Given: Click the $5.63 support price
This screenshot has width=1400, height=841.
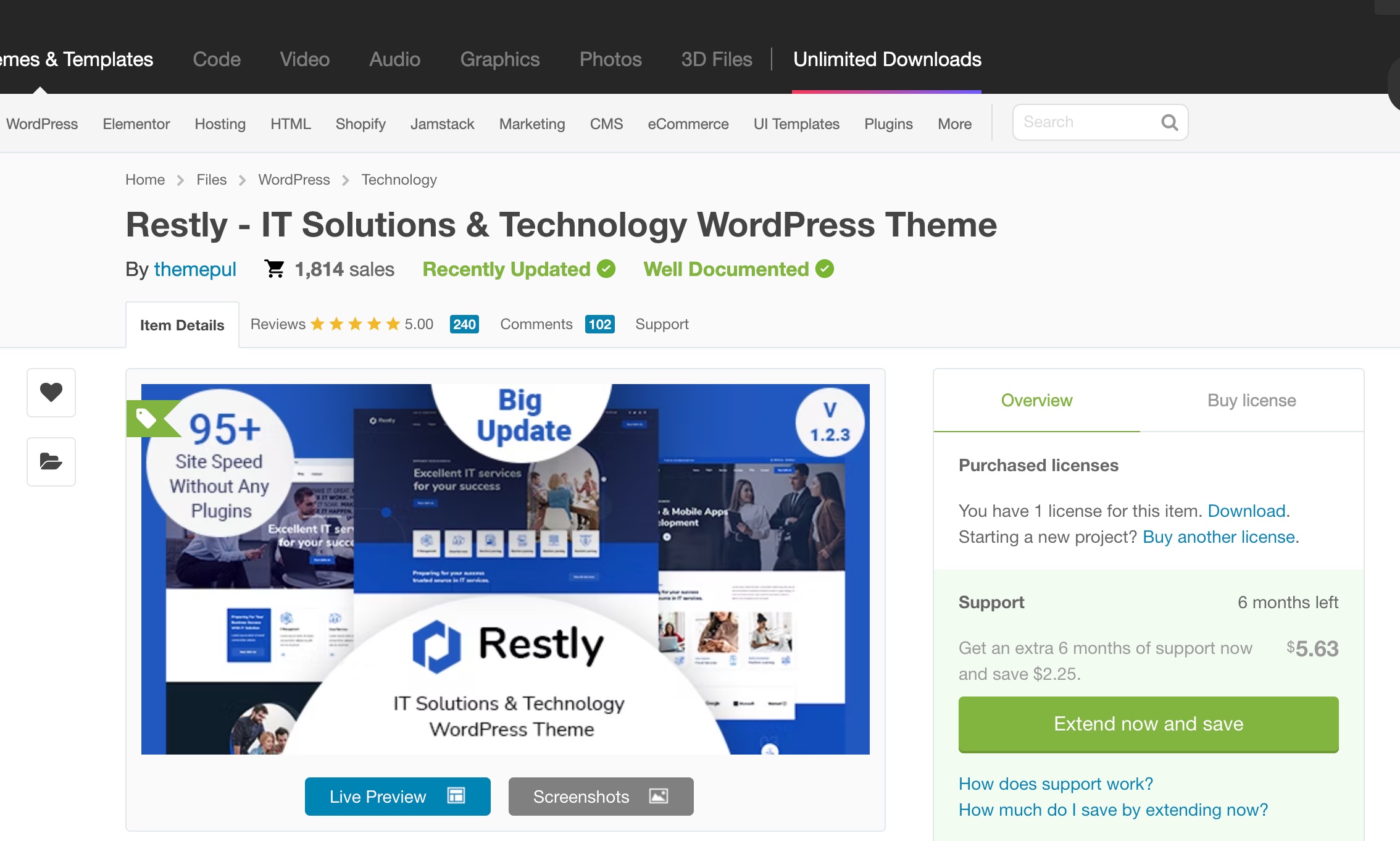Looking at the screenshot, I should [x=1312, y=648].
